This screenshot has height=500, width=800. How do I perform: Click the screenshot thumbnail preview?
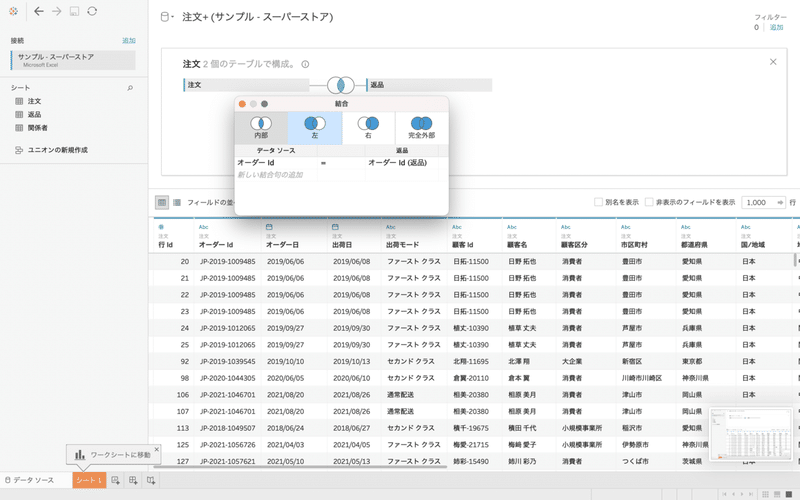click(x=751, y=435)
